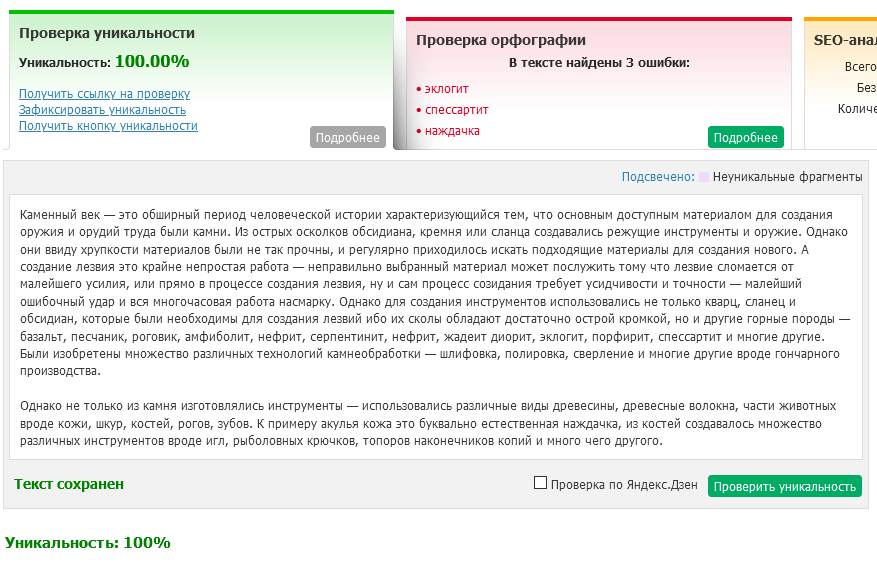Click the "Неуникальные фрагменты" legend label
The width and height of the screenshot is (877, 567).
click(x=787, y=177)
